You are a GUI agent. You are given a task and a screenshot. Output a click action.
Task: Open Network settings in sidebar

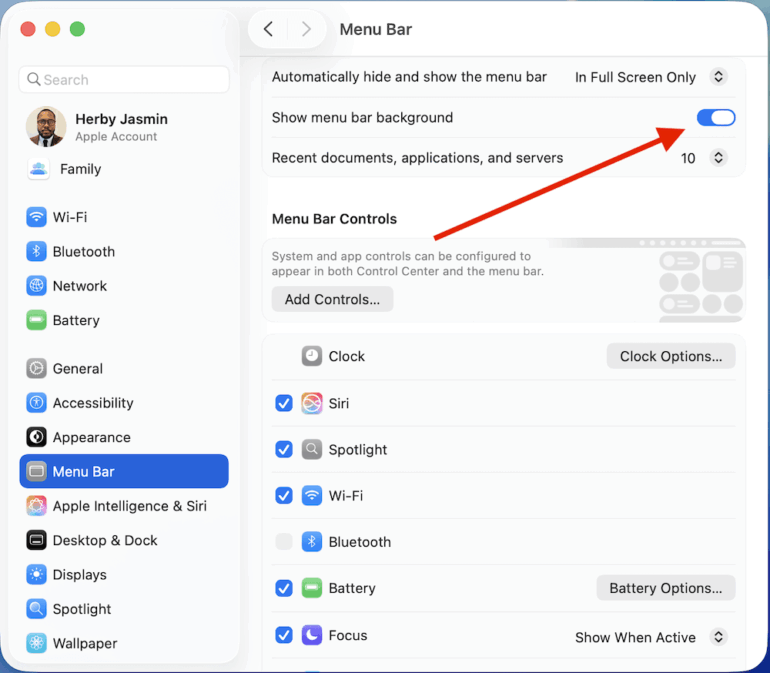124,286
